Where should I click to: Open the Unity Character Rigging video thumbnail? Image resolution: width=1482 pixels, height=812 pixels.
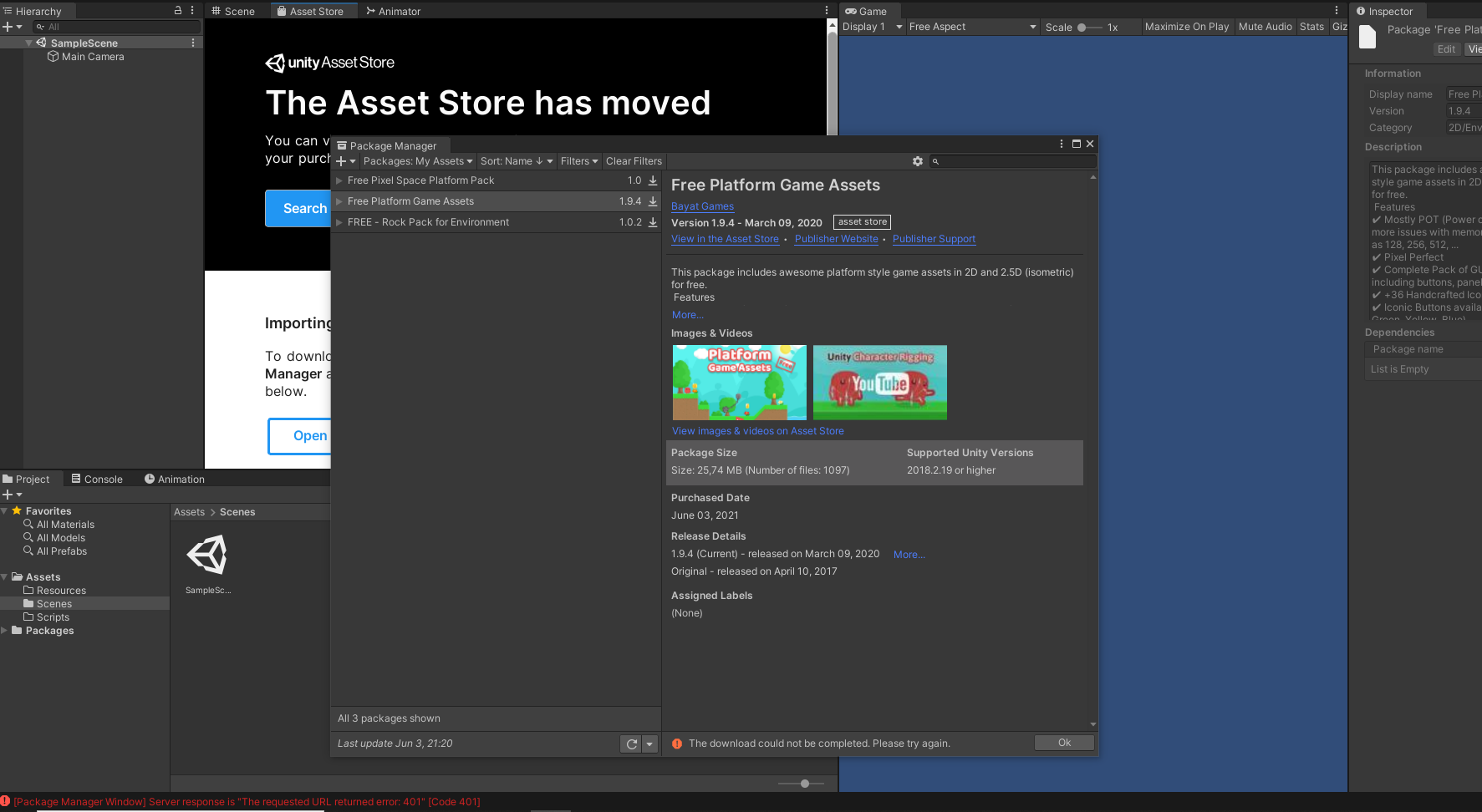pyautogui.click(x=880, y=383)
